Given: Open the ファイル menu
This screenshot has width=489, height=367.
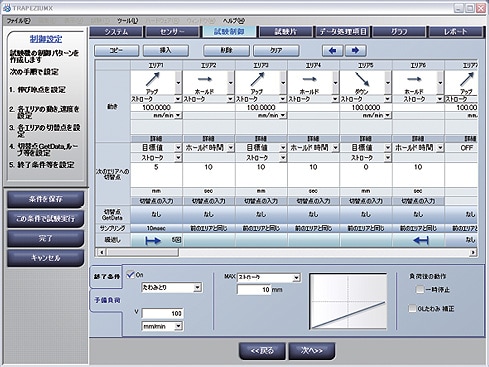Looking at the screenshot, I should (19, 21).
